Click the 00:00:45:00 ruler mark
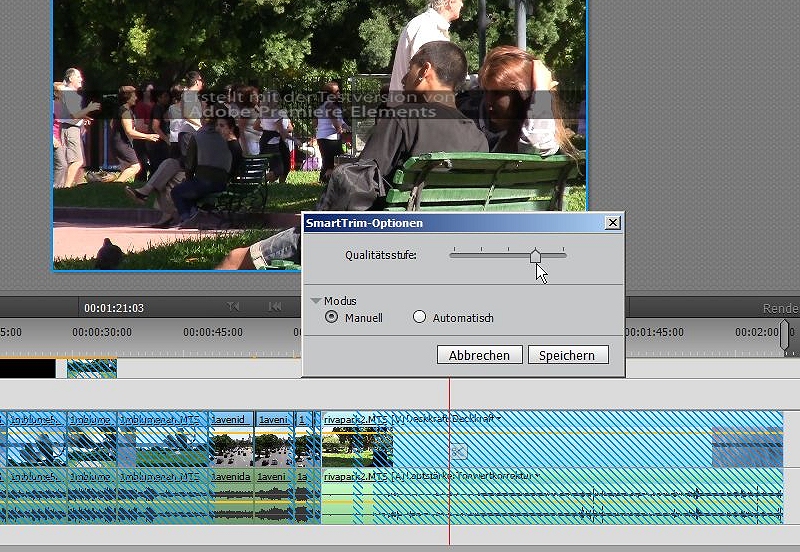The width and height of the screenshot is (800, 552). [213, 332]
